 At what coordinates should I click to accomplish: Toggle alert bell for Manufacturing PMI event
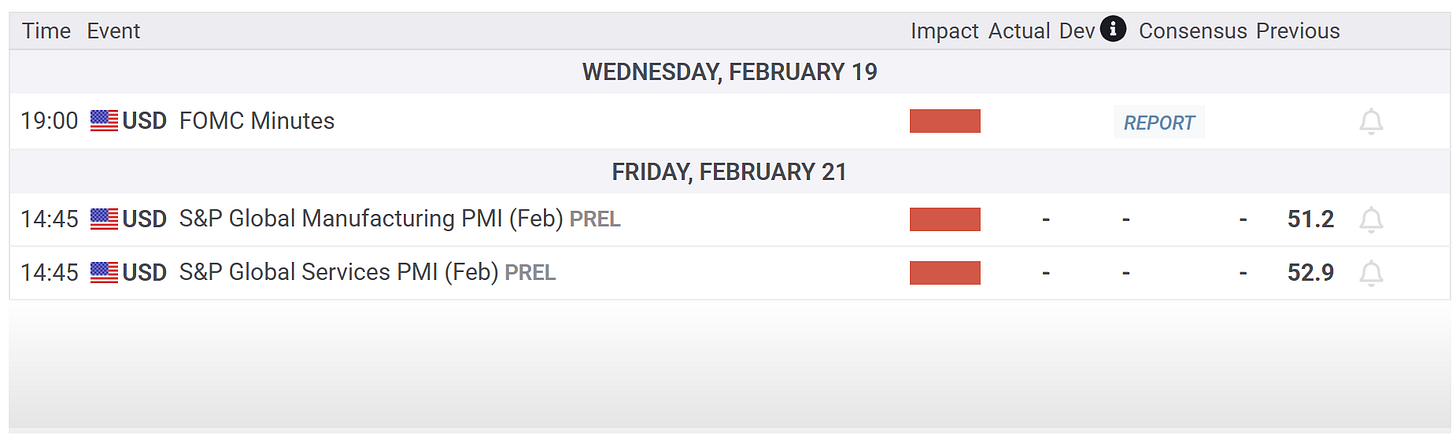[x=1371, y=220]
